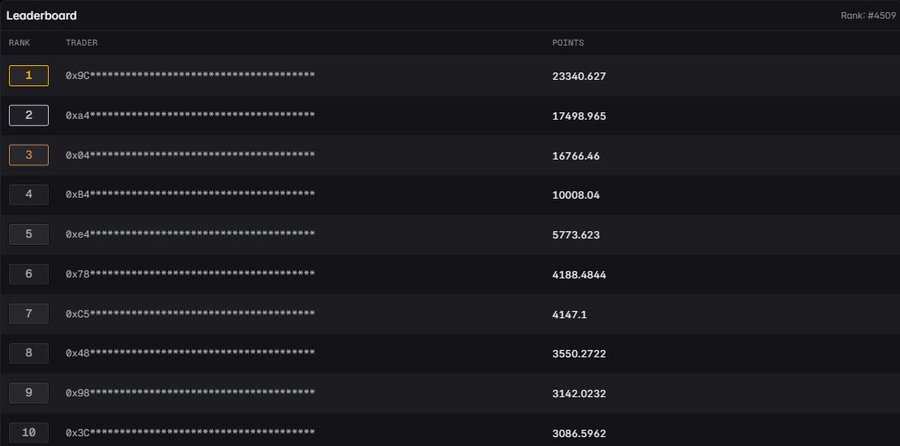This screenshot has height=446, width=900.
Task: Click the points value 23340.627
Action: click(x=579, y=76)
